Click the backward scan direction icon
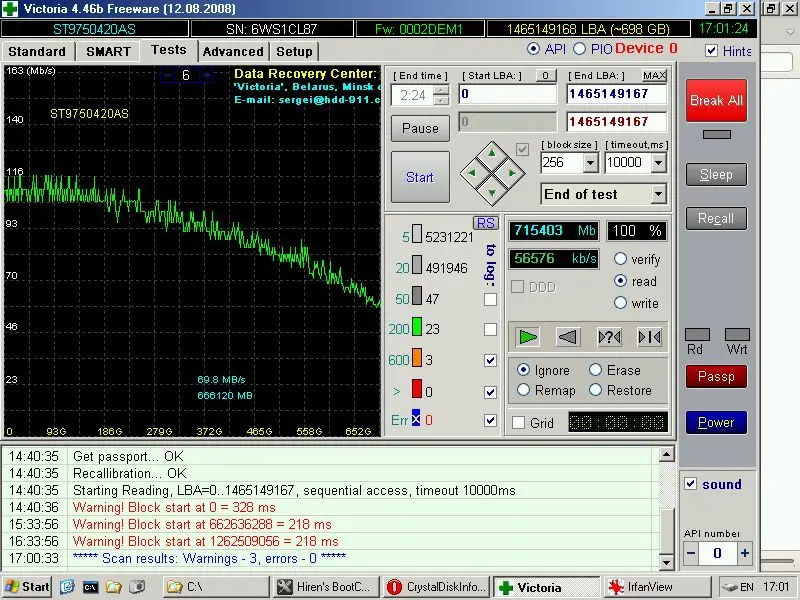800x600 pixels. 568,337
